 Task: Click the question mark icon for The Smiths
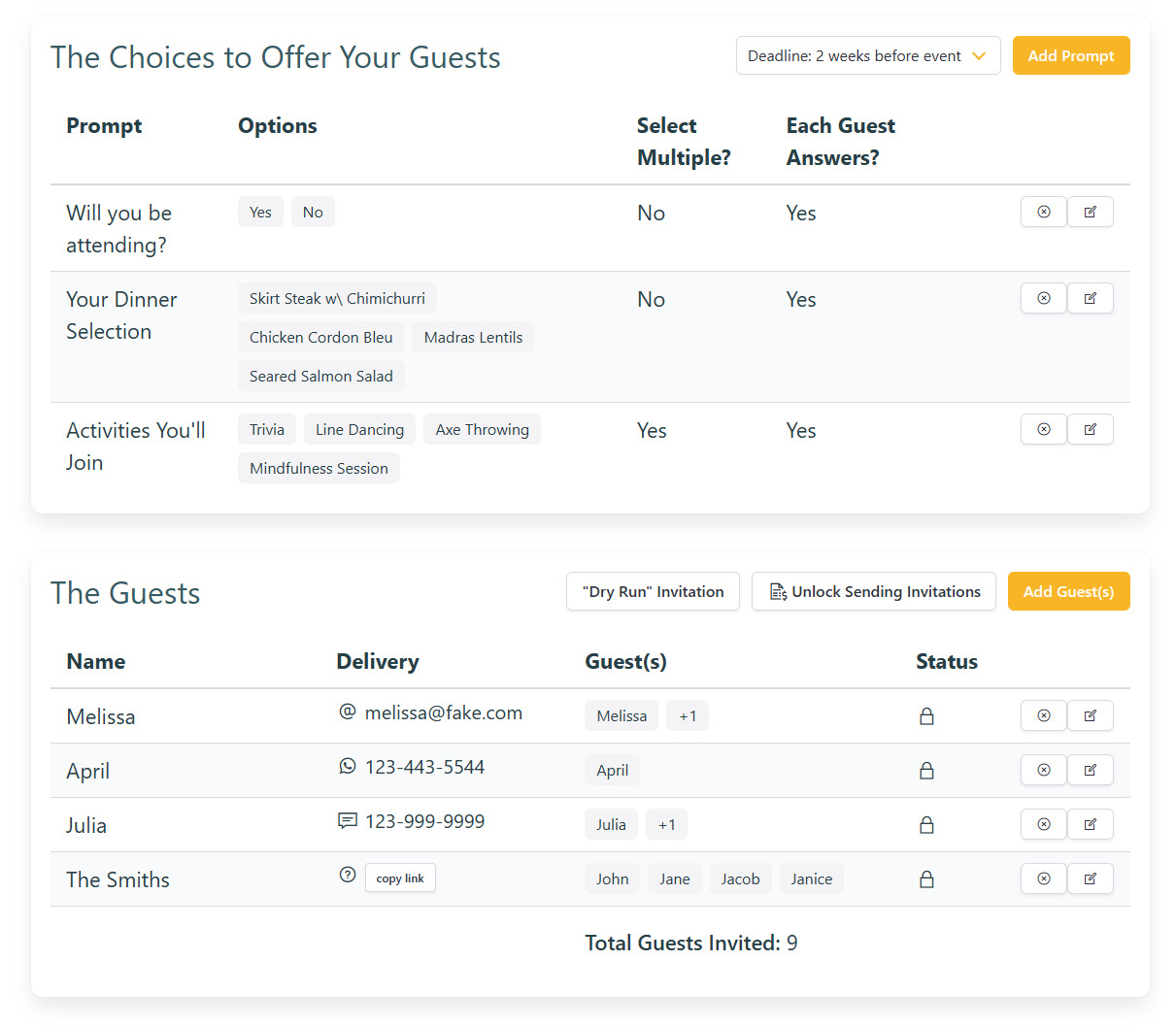tap(348, 875)
